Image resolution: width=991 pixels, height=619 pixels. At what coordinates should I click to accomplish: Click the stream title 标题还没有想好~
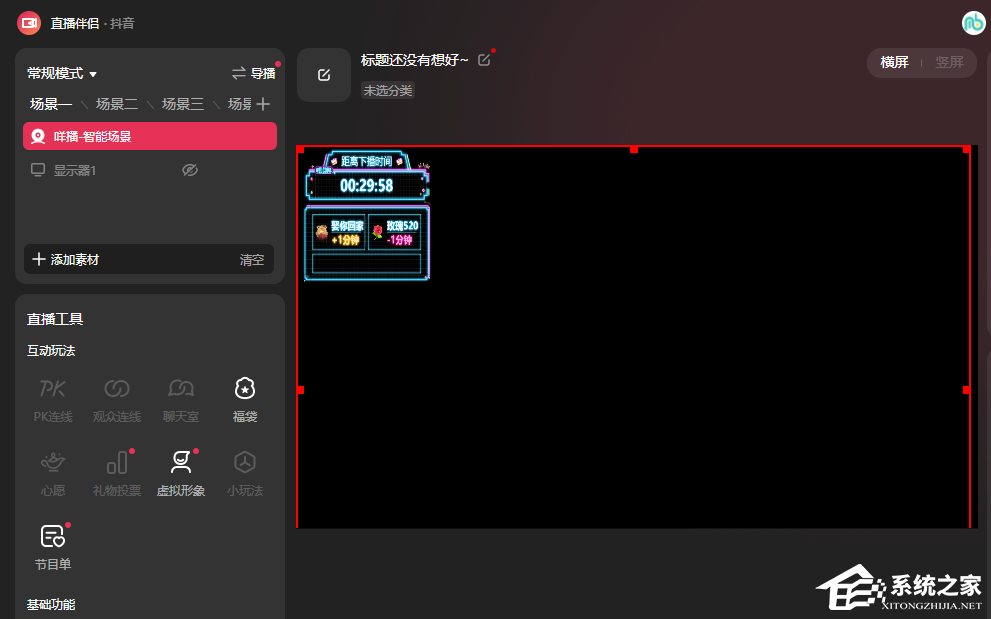click(x=415, y=60)
